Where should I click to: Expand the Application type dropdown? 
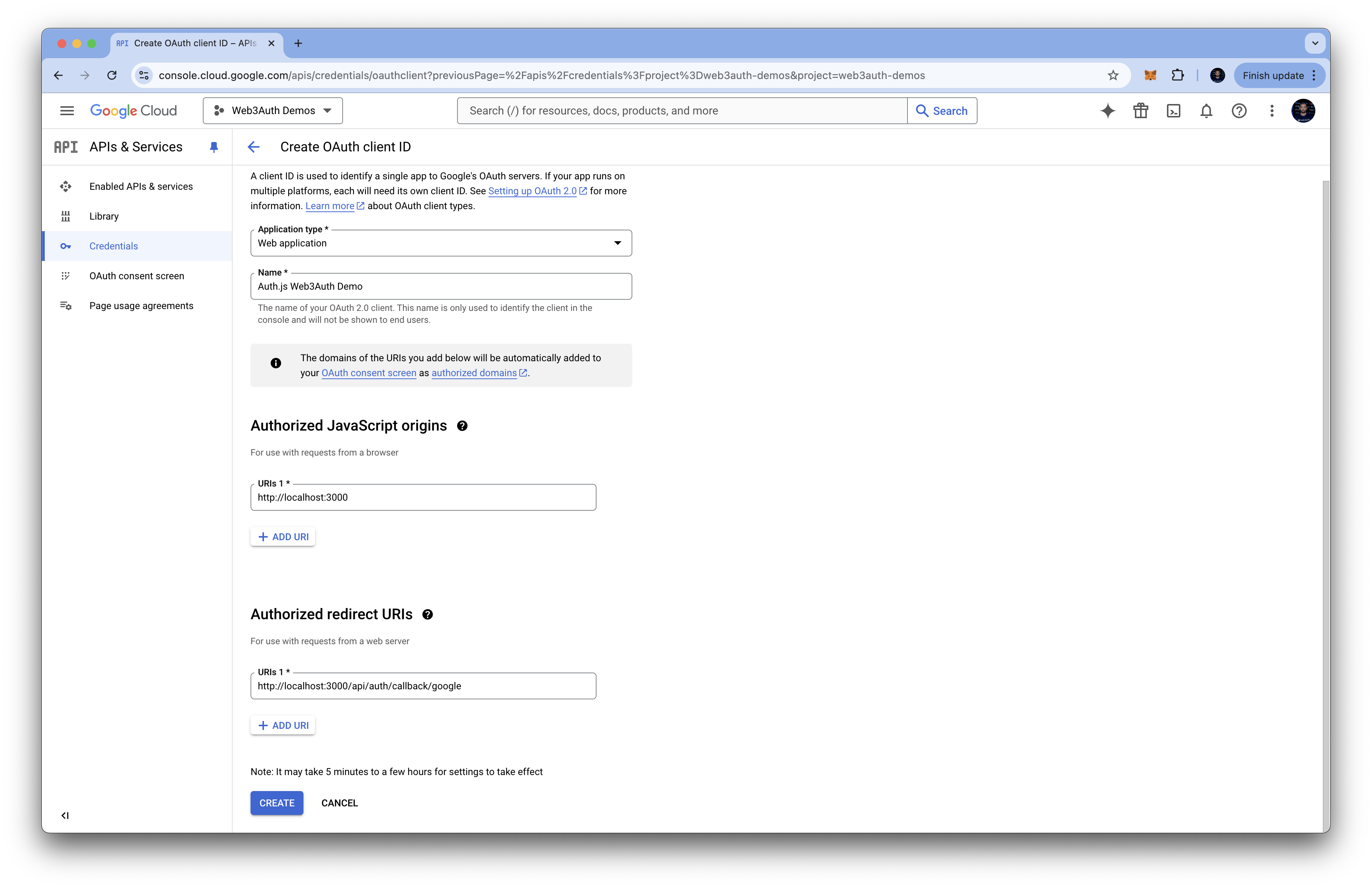click(441, 243)
